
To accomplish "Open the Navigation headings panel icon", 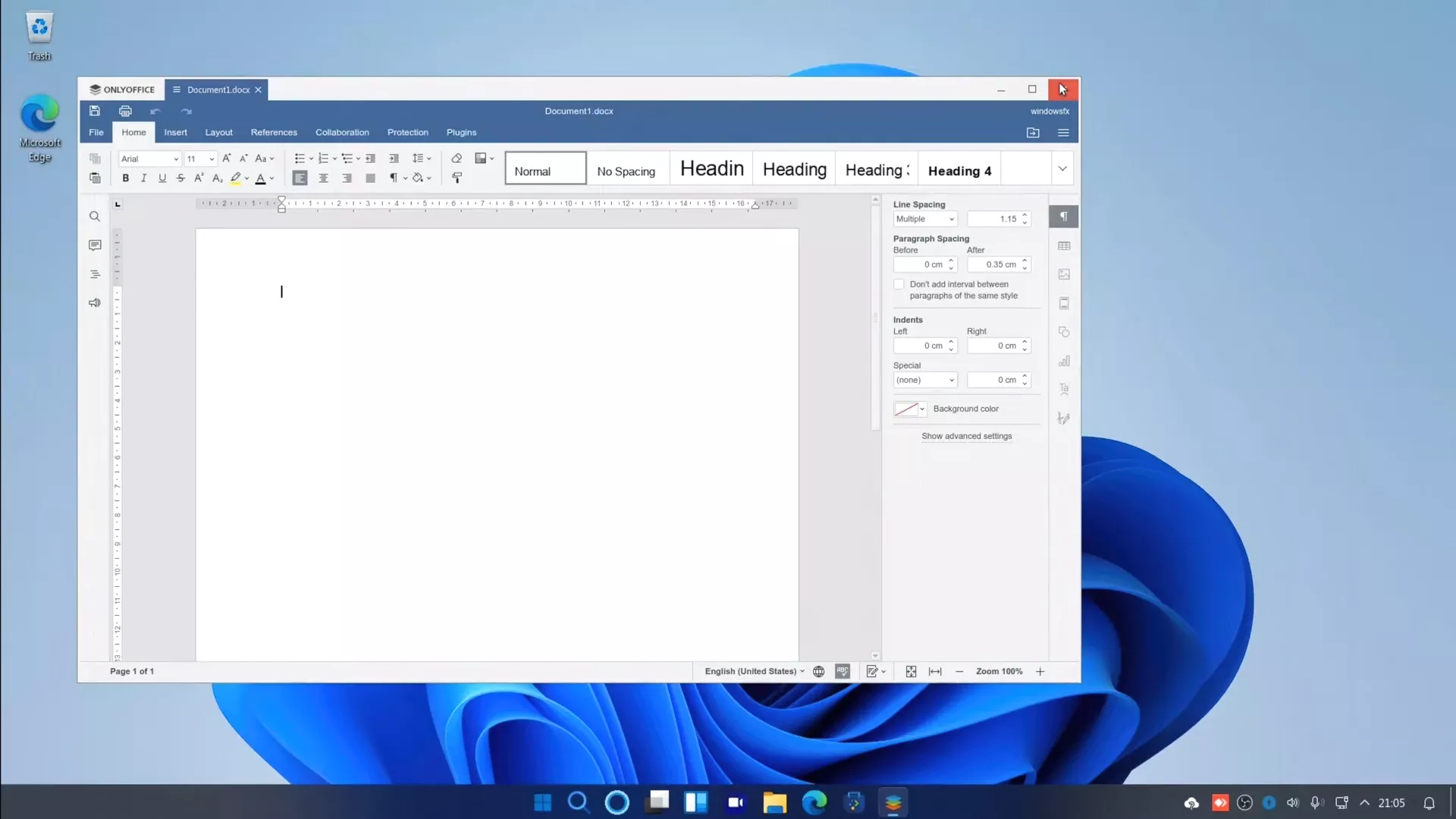I will (x=95, y=275).
